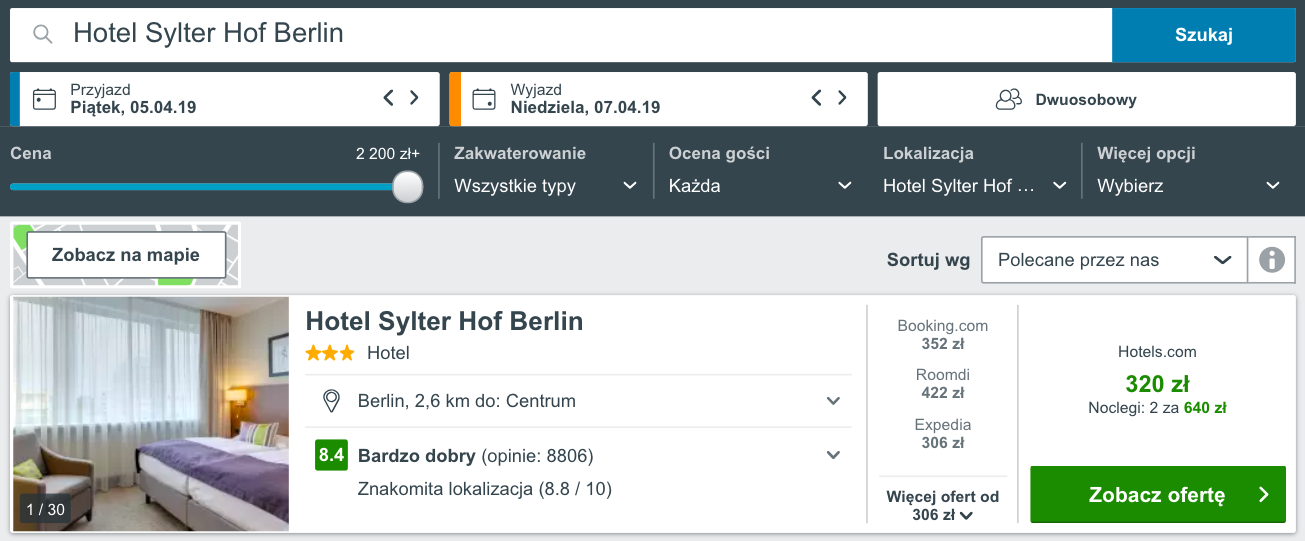This screenshot has height=541, width=1305.
Task: Click the Zobacz na mapie button
Action: click(x=126, y=255)
